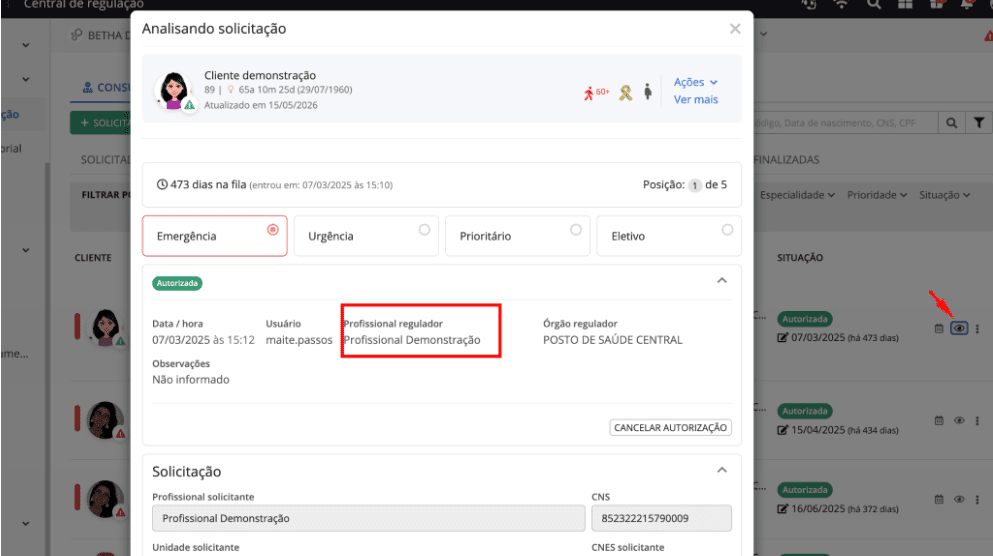The width and height of the screenshot is (993, 556).
Task: Click the second client avatar in the list
Action: click(106, 420)
